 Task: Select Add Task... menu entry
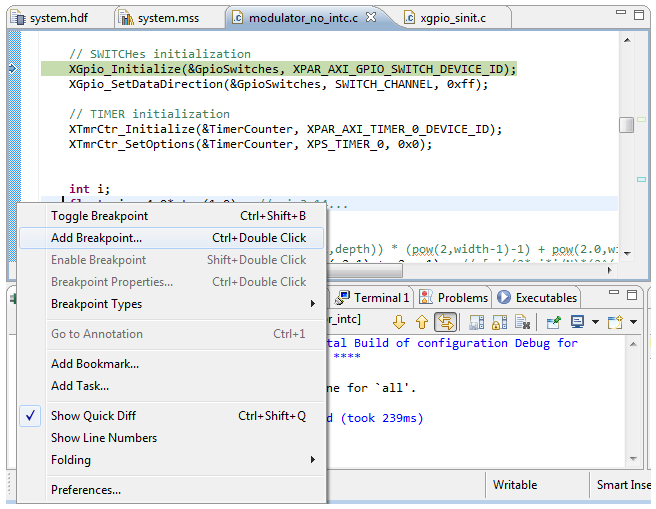click(172, 386)
